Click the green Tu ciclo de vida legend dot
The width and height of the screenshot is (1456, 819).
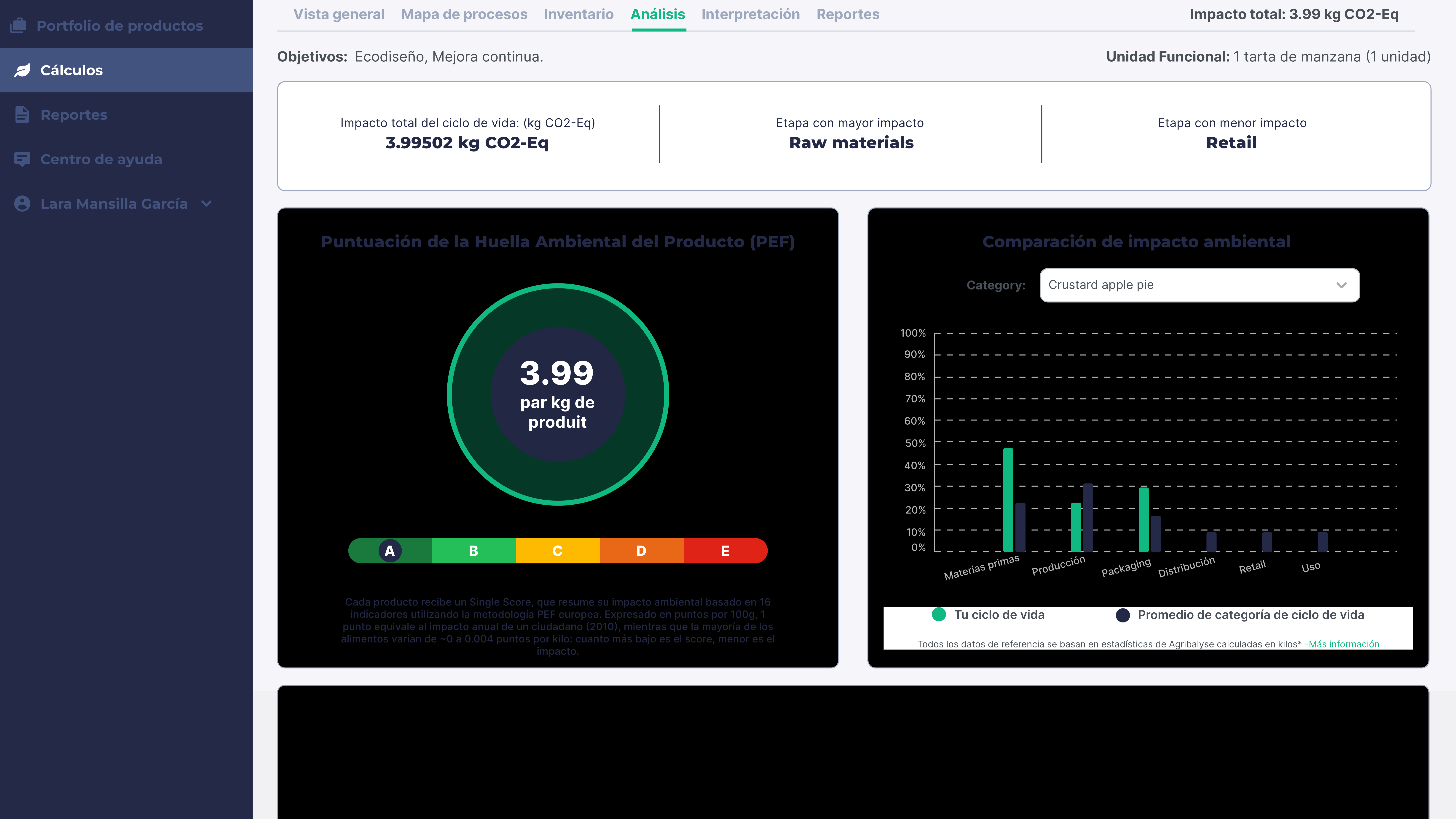(939, 614)
